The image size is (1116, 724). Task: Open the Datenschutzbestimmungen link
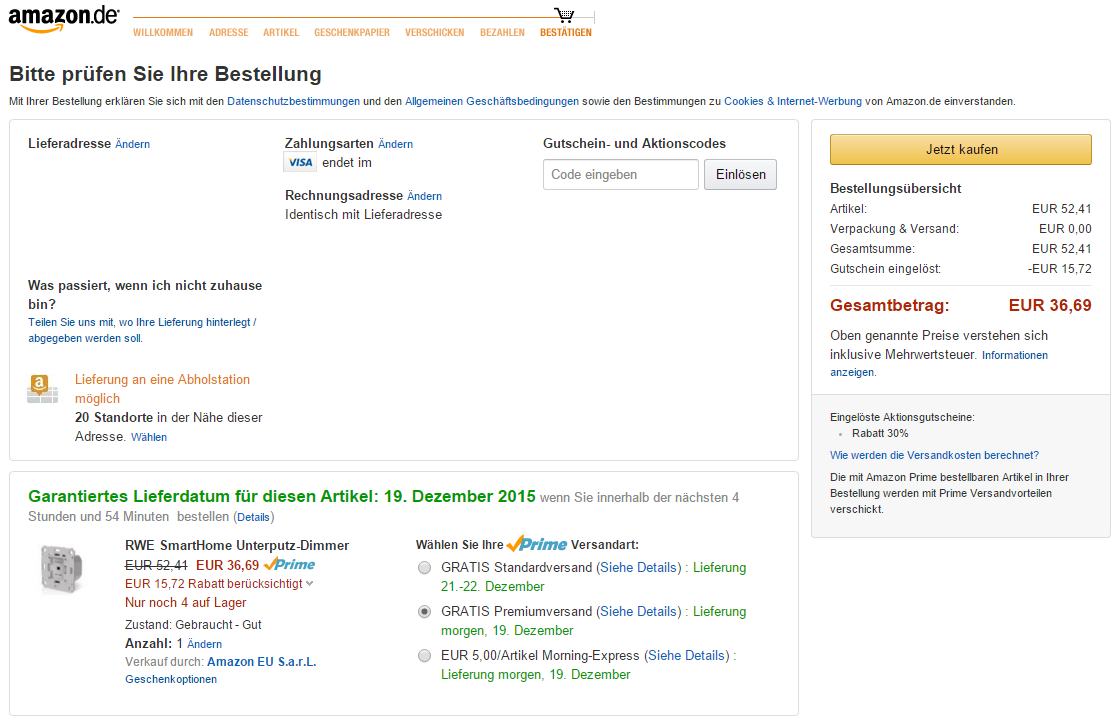(x=293, y=101)
